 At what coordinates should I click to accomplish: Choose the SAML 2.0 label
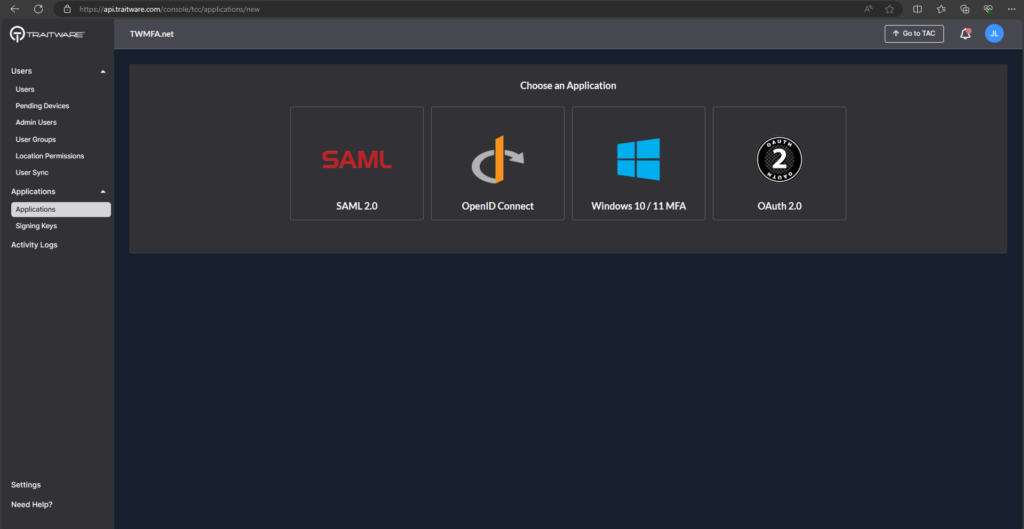[357, 206]
